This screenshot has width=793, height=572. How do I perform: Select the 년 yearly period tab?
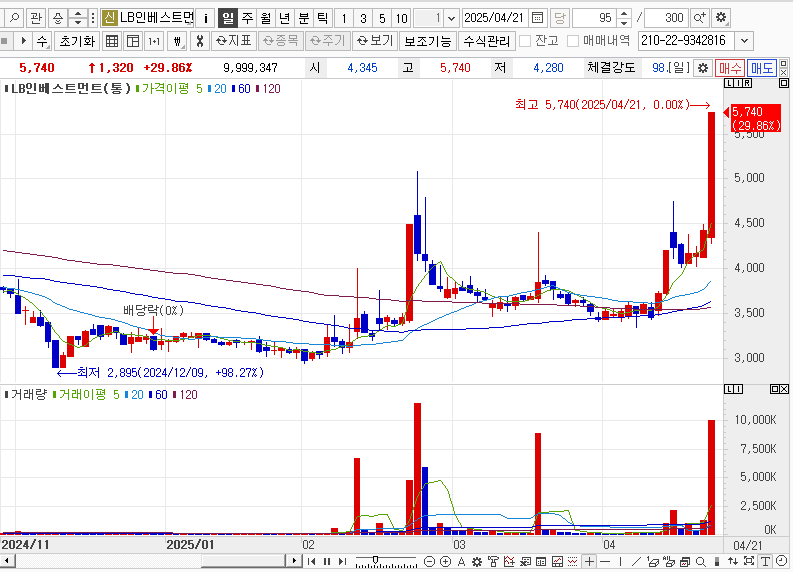pyautogui.click(x=285, y=18)
